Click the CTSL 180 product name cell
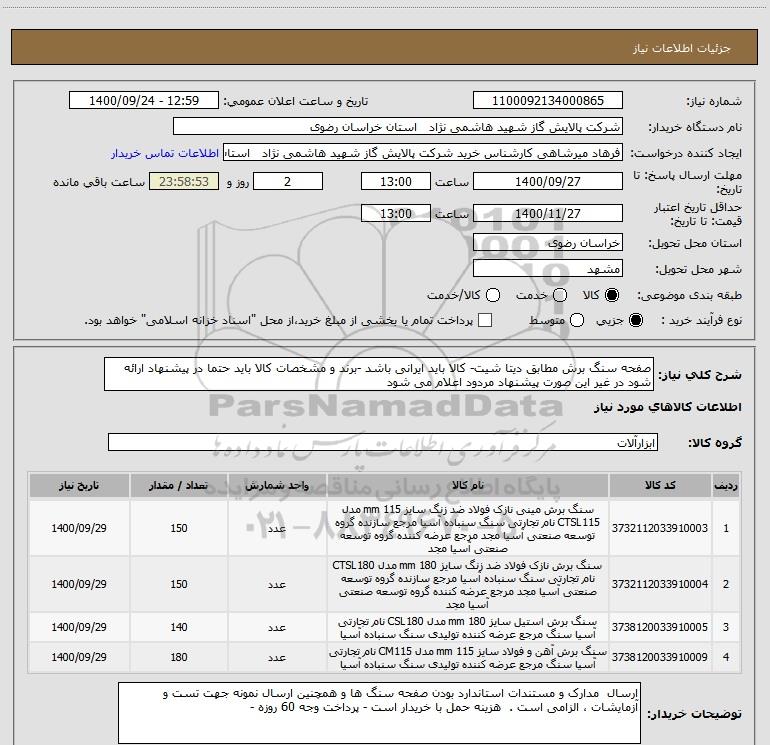770x745 pixels. coord(468,584)
